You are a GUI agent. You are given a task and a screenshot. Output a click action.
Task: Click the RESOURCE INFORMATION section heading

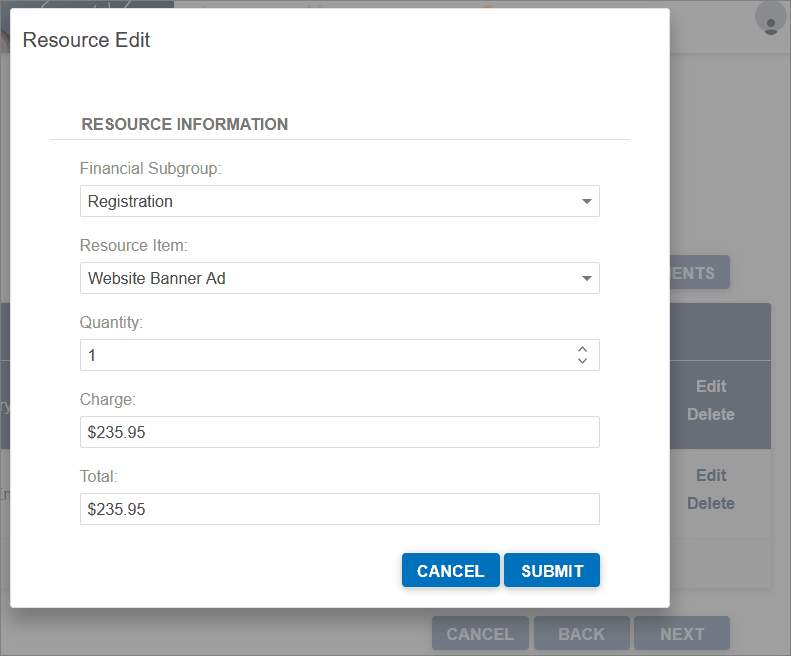click(x=185, y=124)
